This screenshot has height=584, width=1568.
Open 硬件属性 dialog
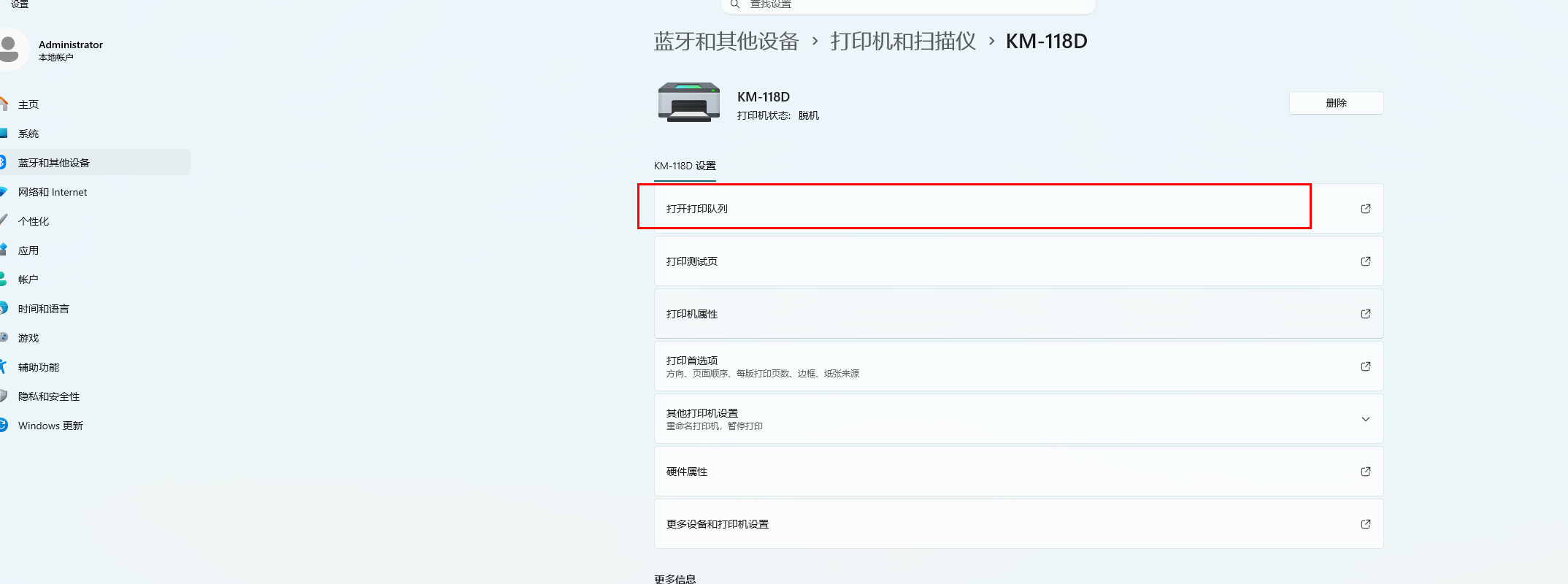pos(1018,472)
